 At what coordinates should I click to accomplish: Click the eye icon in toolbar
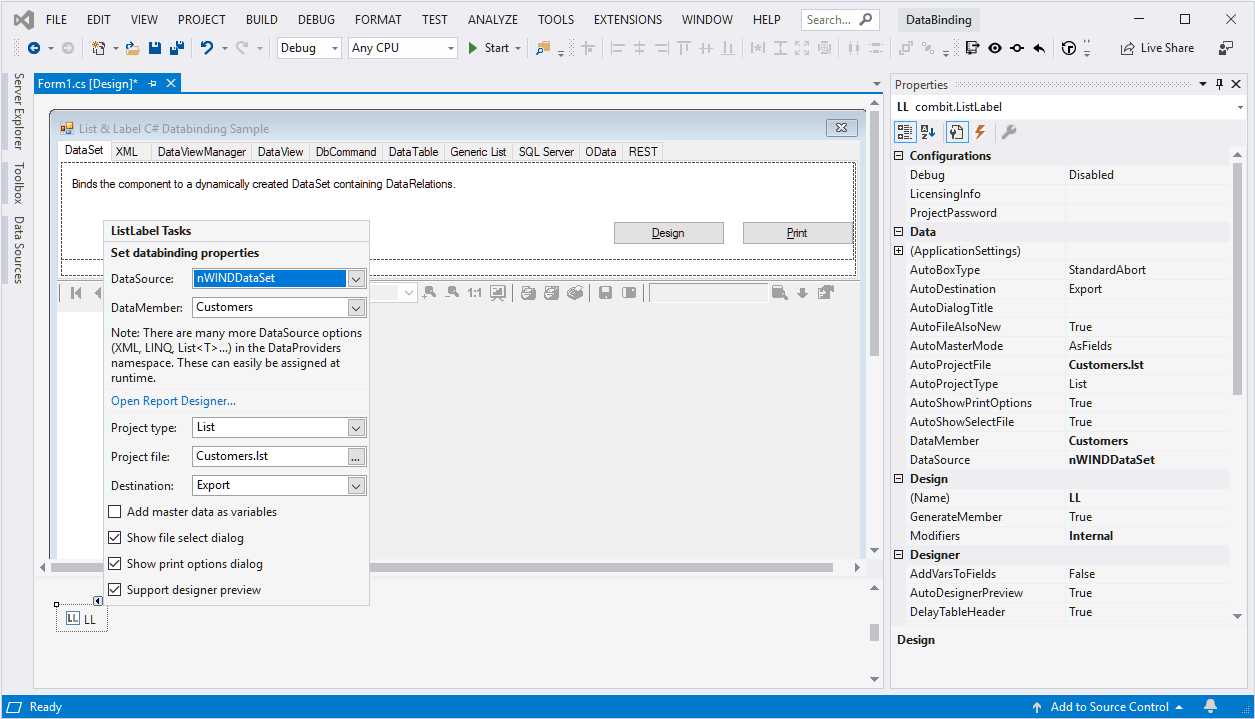(995, 48)
